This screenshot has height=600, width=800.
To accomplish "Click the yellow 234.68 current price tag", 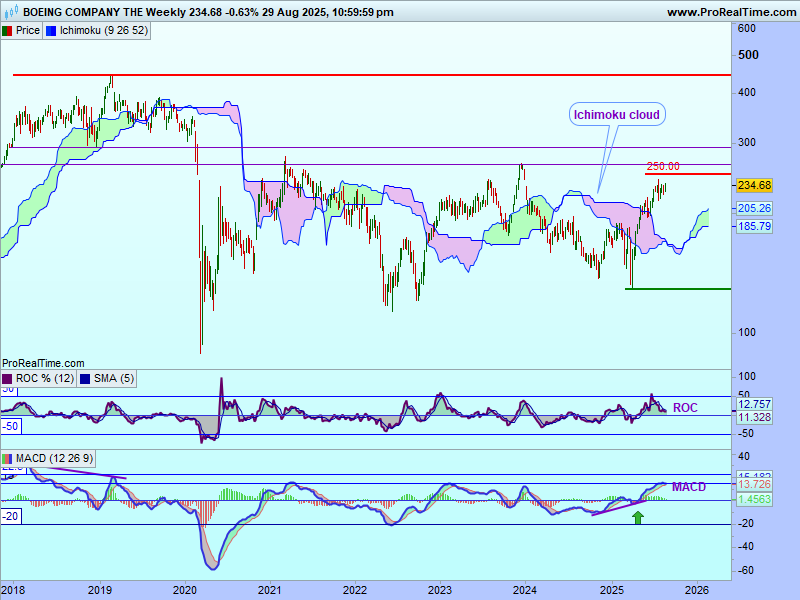I will [x=755, y=185].
